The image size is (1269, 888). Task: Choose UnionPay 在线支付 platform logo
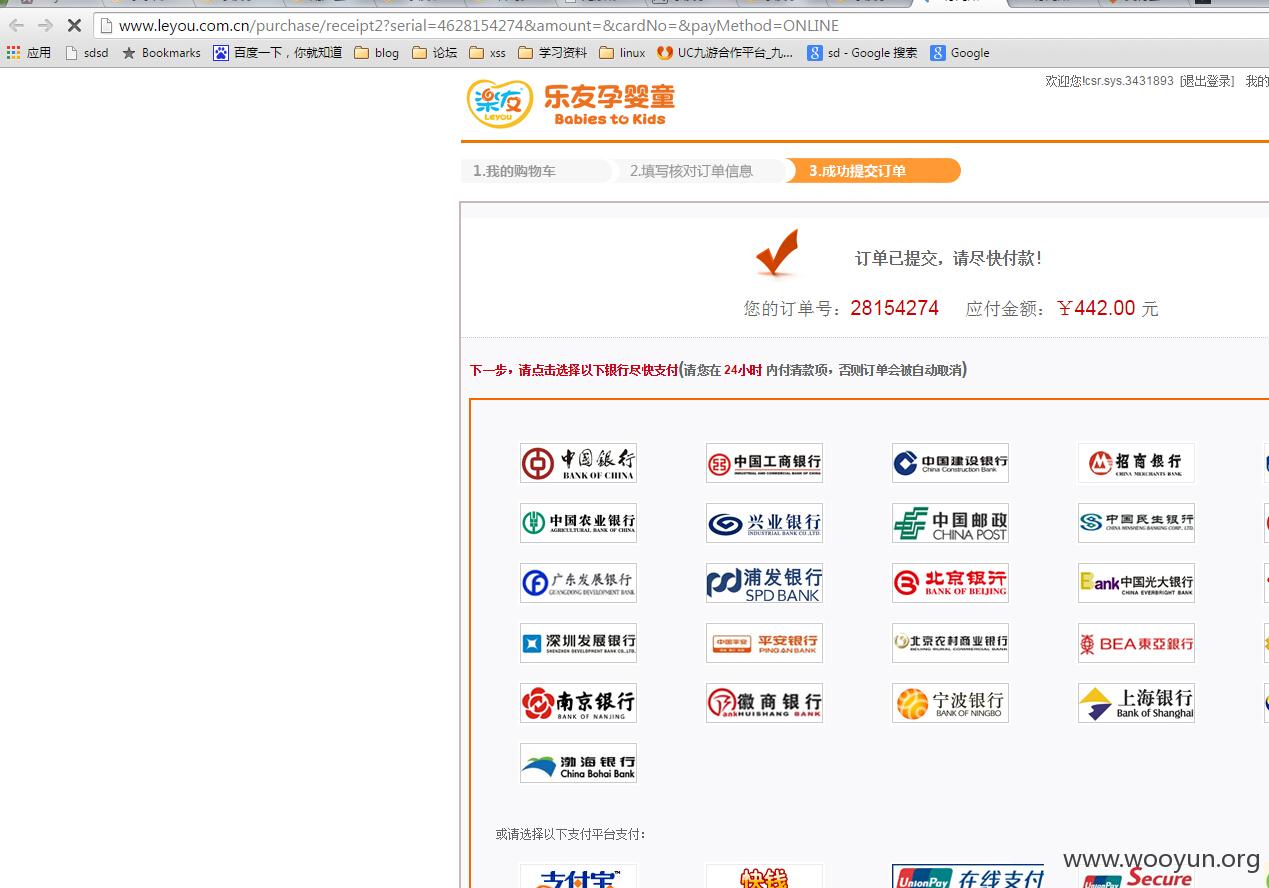(968, 877)
